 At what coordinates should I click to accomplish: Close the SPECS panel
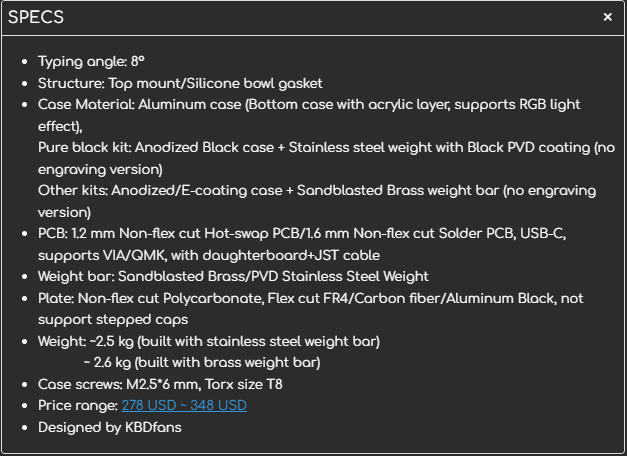click(607, 17)
